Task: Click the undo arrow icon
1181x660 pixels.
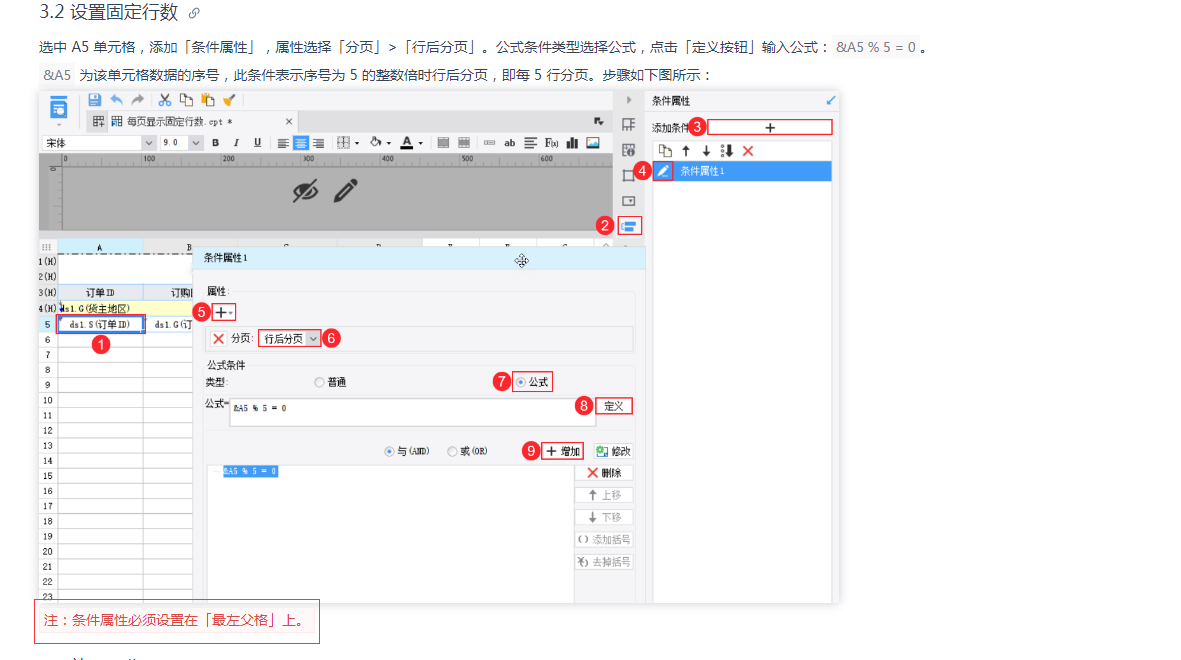Action: click(x=117, y=99)
